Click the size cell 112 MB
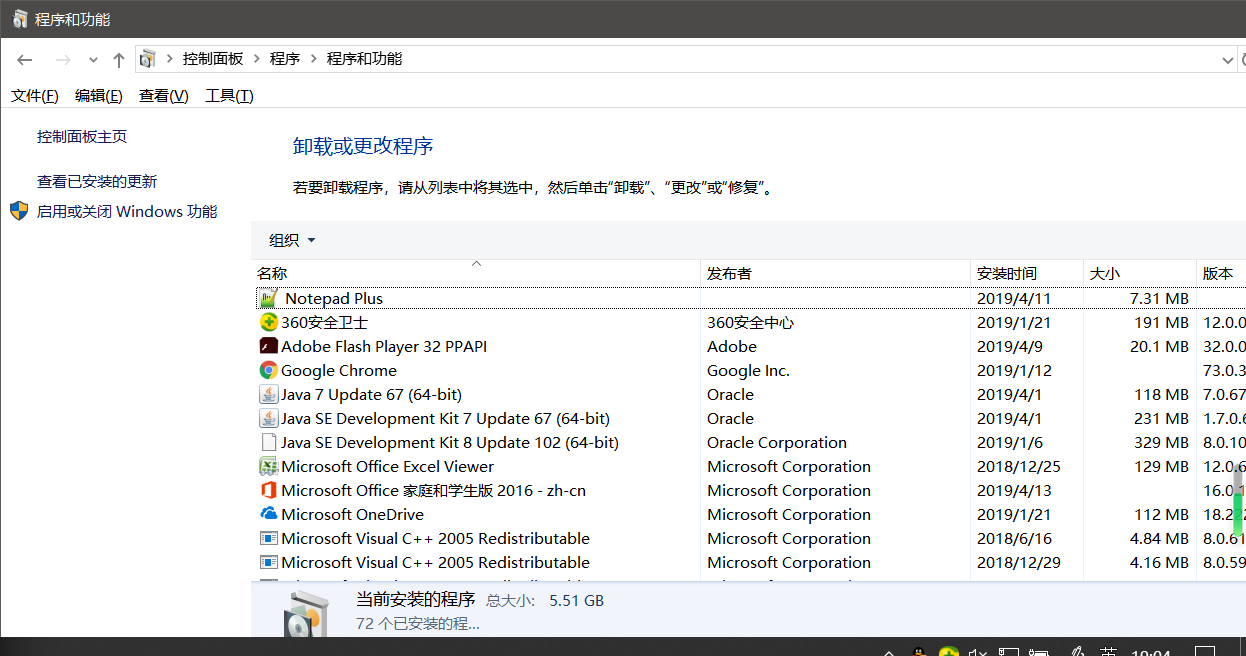Viewport: 1246px width, 656px height. point(1162,514)
